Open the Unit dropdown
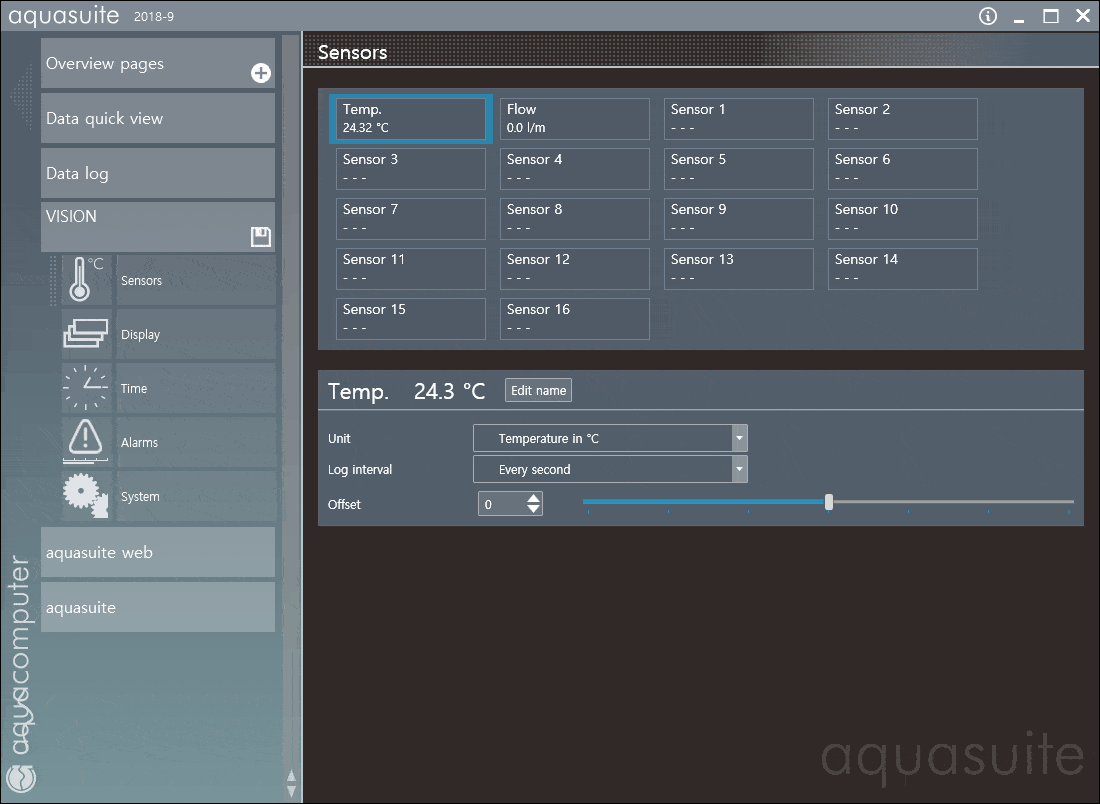This screenshot has height=804, width=1100. (609, 438)
